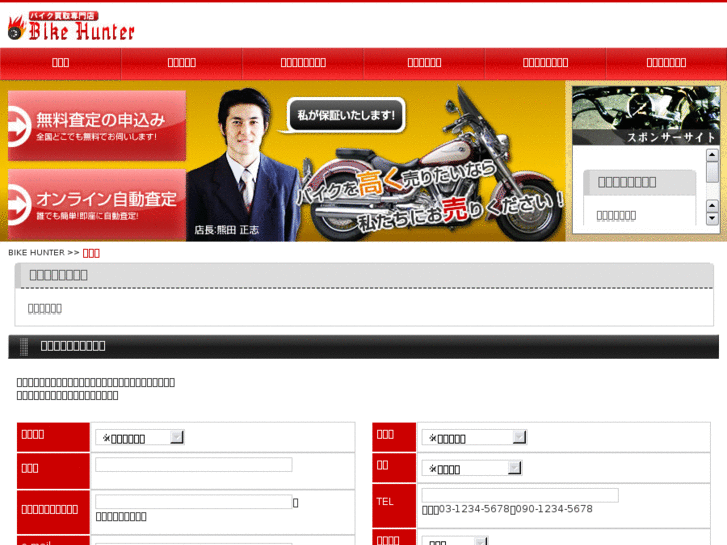Image resolution: width=727 pixels, height=545 pixels.
Task: Click the underlined link in sponsor box
Action: coord(616,216)
